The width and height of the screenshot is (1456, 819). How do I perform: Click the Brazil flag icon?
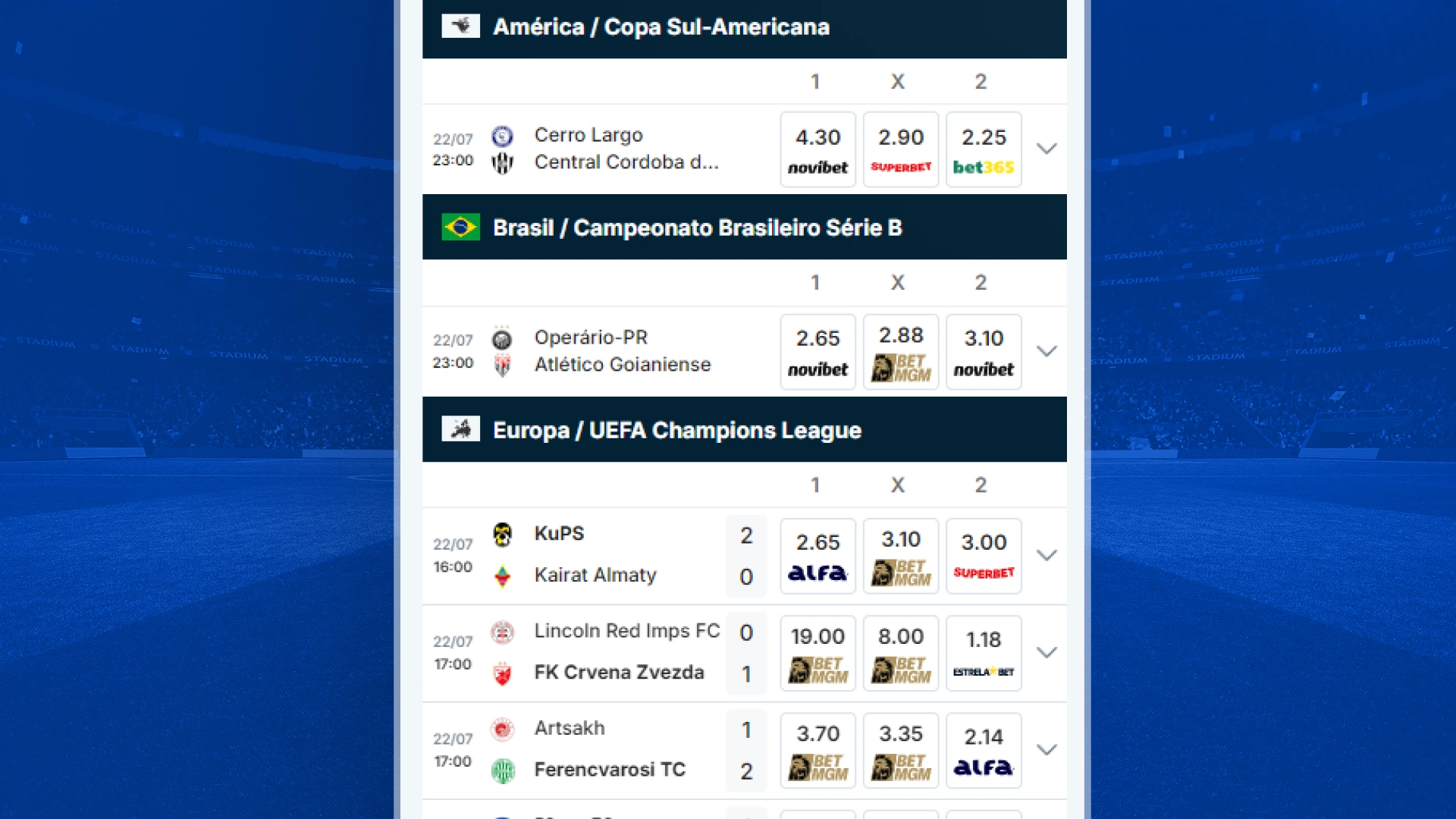click(460, 227)
